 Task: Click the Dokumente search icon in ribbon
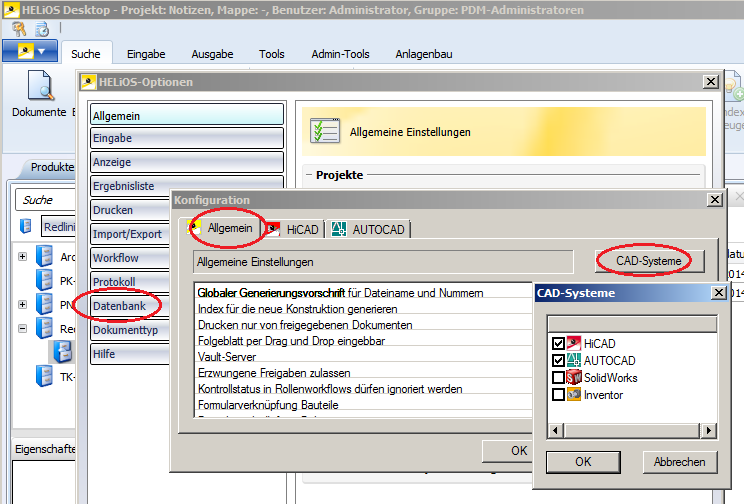tap(41, 85)
